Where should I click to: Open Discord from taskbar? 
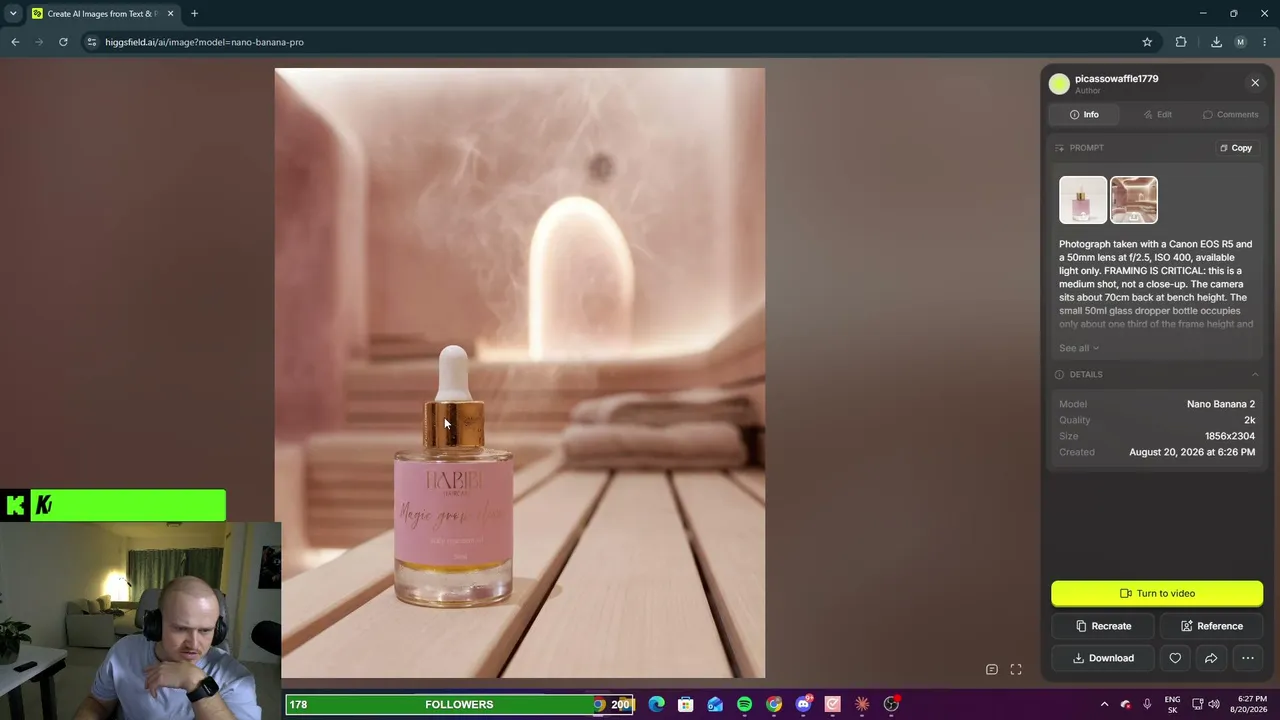point(803,704)
